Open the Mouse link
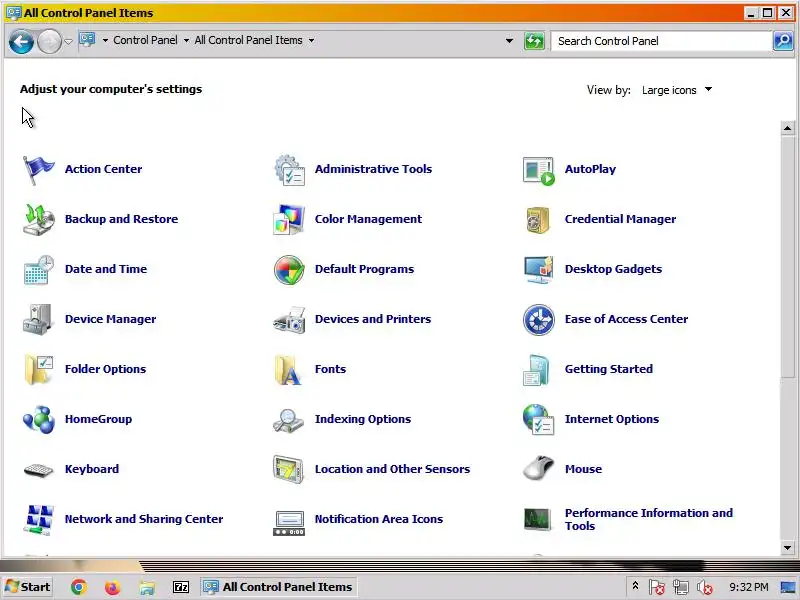This screenshot has width=800, height=600. [583, 469]
